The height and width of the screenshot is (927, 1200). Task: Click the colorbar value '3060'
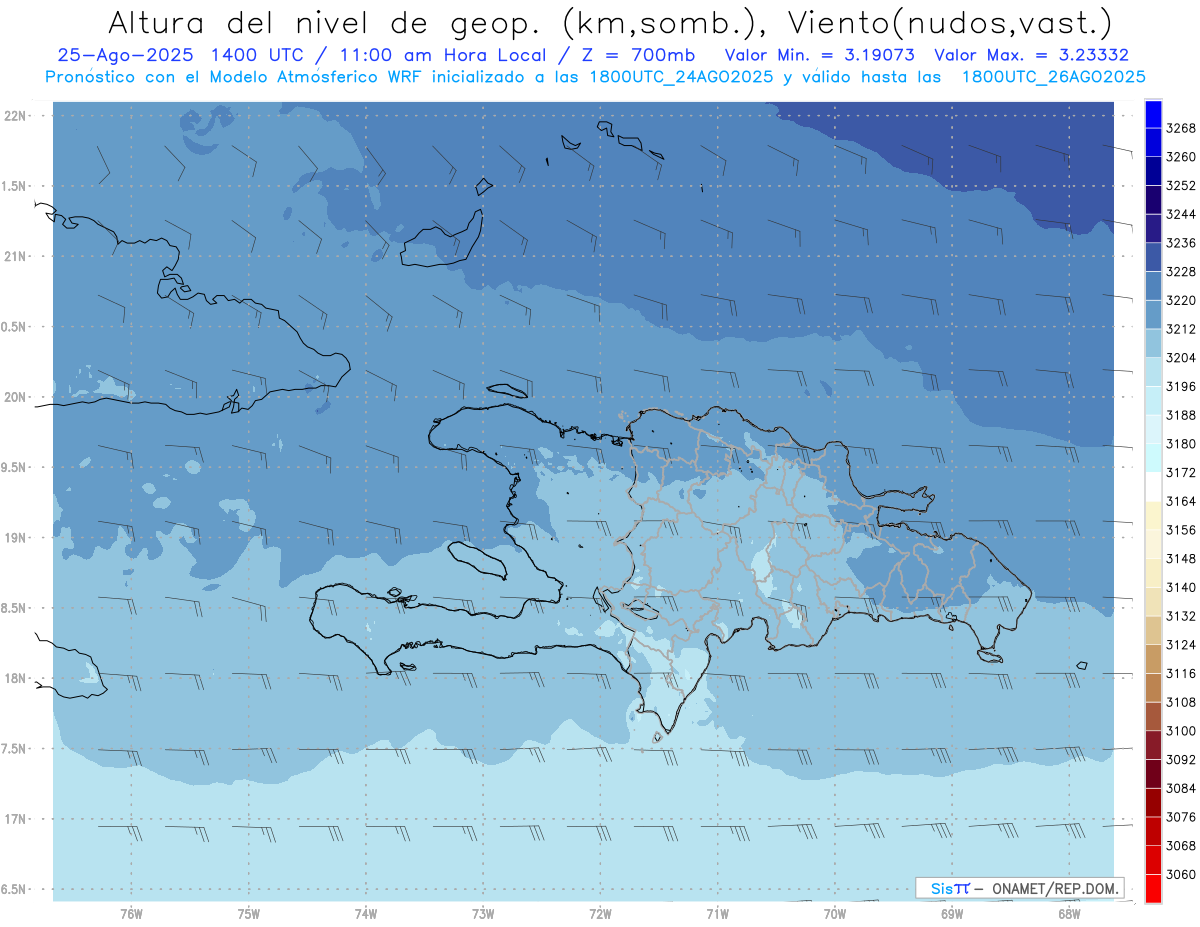click(1181, 874)
